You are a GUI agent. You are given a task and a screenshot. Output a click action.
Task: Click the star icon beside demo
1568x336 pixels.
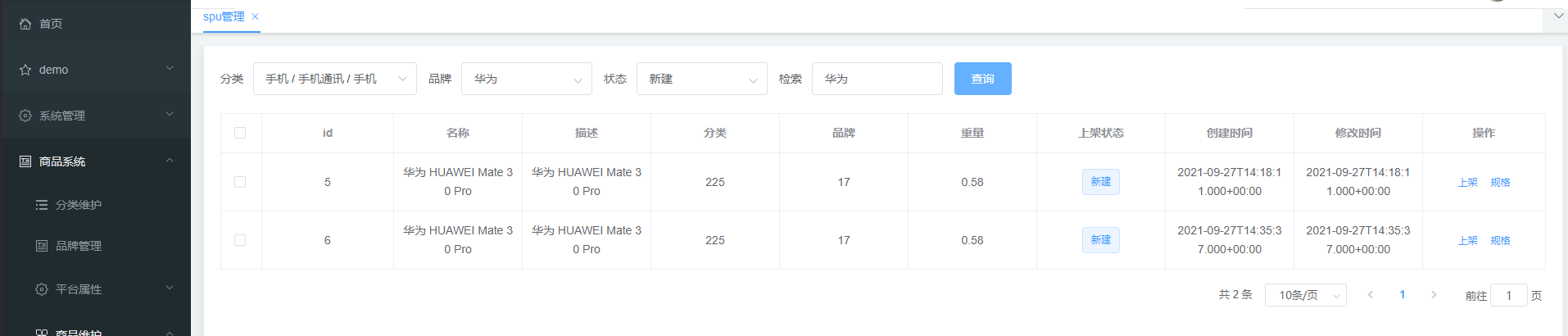pyautogui.click(x=25, y=70)
